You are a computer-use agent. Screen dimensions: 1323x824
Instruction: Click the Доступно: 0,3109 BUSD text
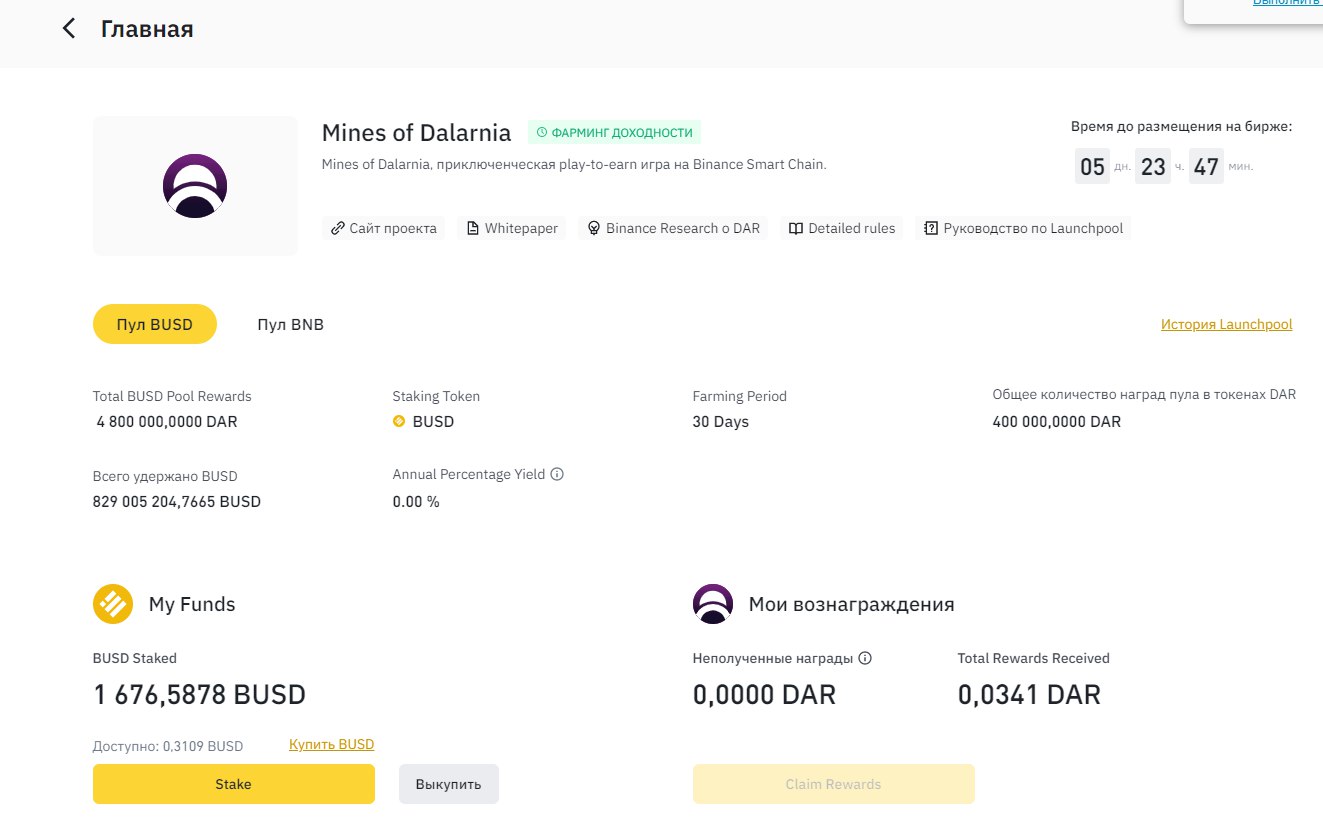168,746
